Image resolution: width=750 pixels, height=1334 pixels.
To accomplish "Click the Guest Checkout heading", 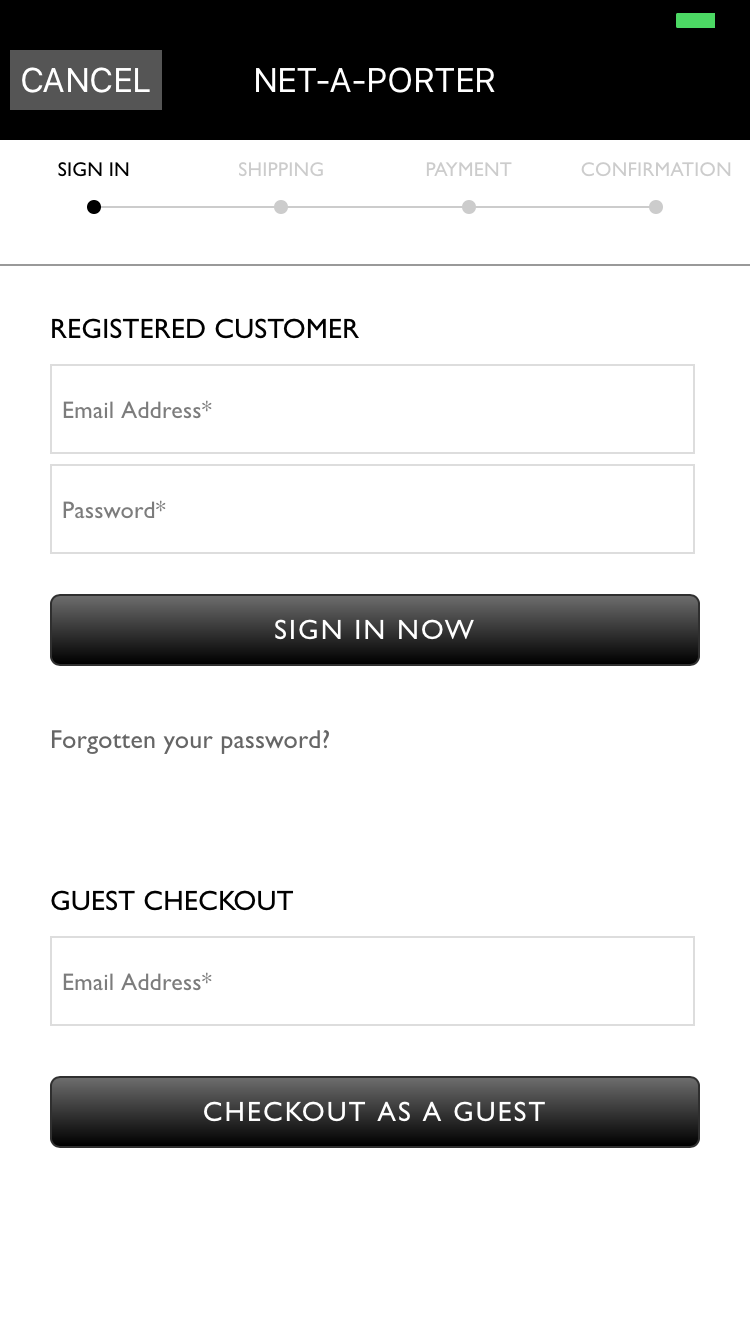I will (171, 901).
